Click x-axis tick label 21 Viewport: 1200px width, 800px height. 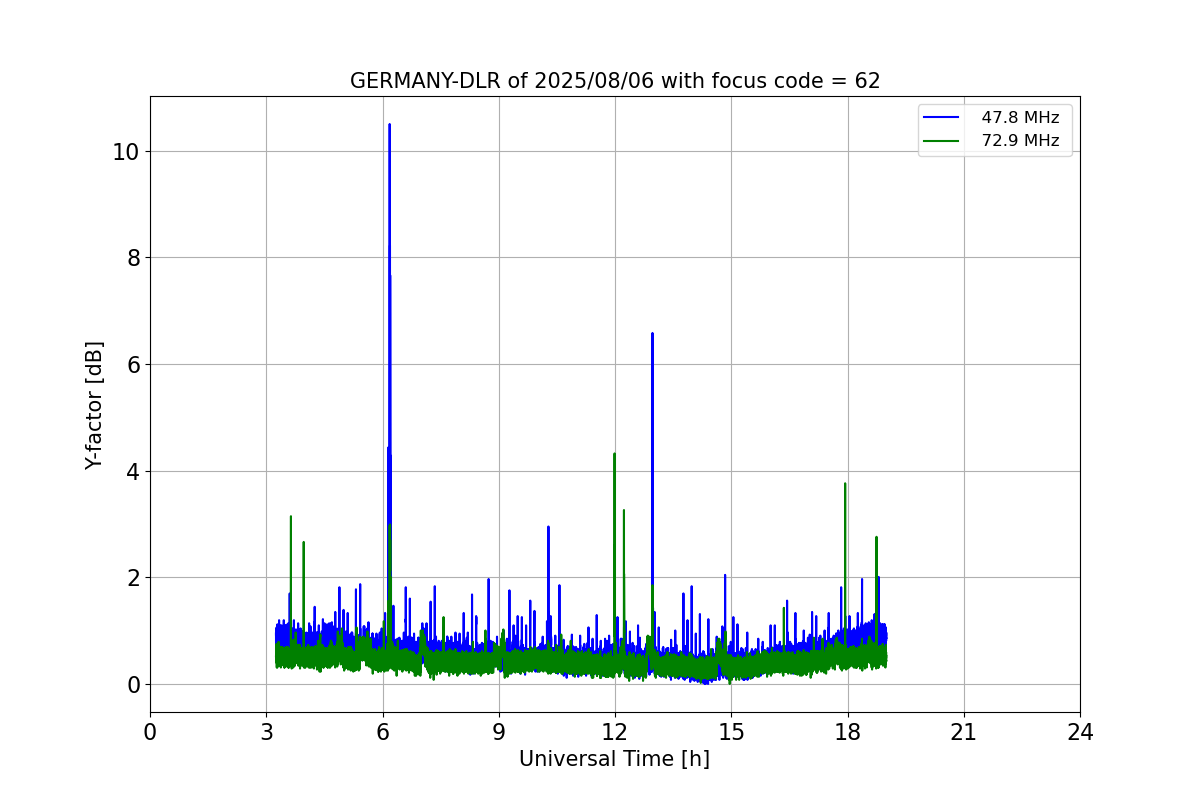point(964,732)
